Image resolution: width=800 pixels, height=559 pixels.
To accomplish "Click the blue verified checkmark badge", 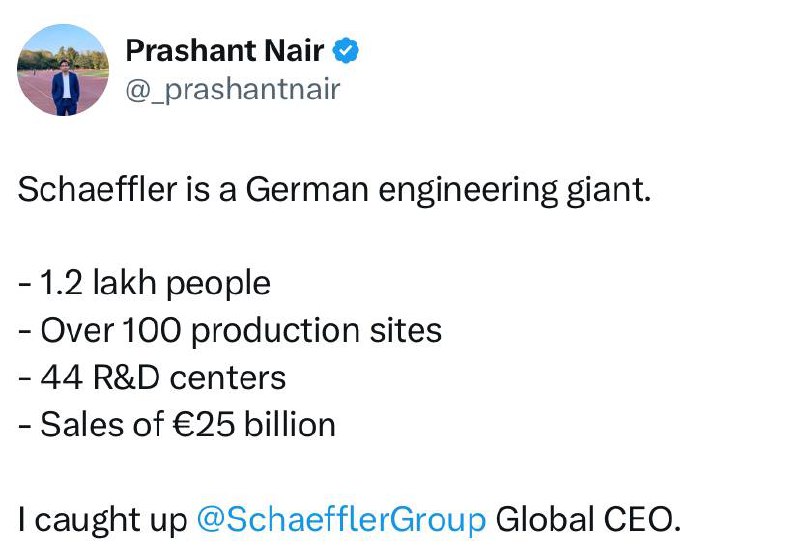I will 345,50.
